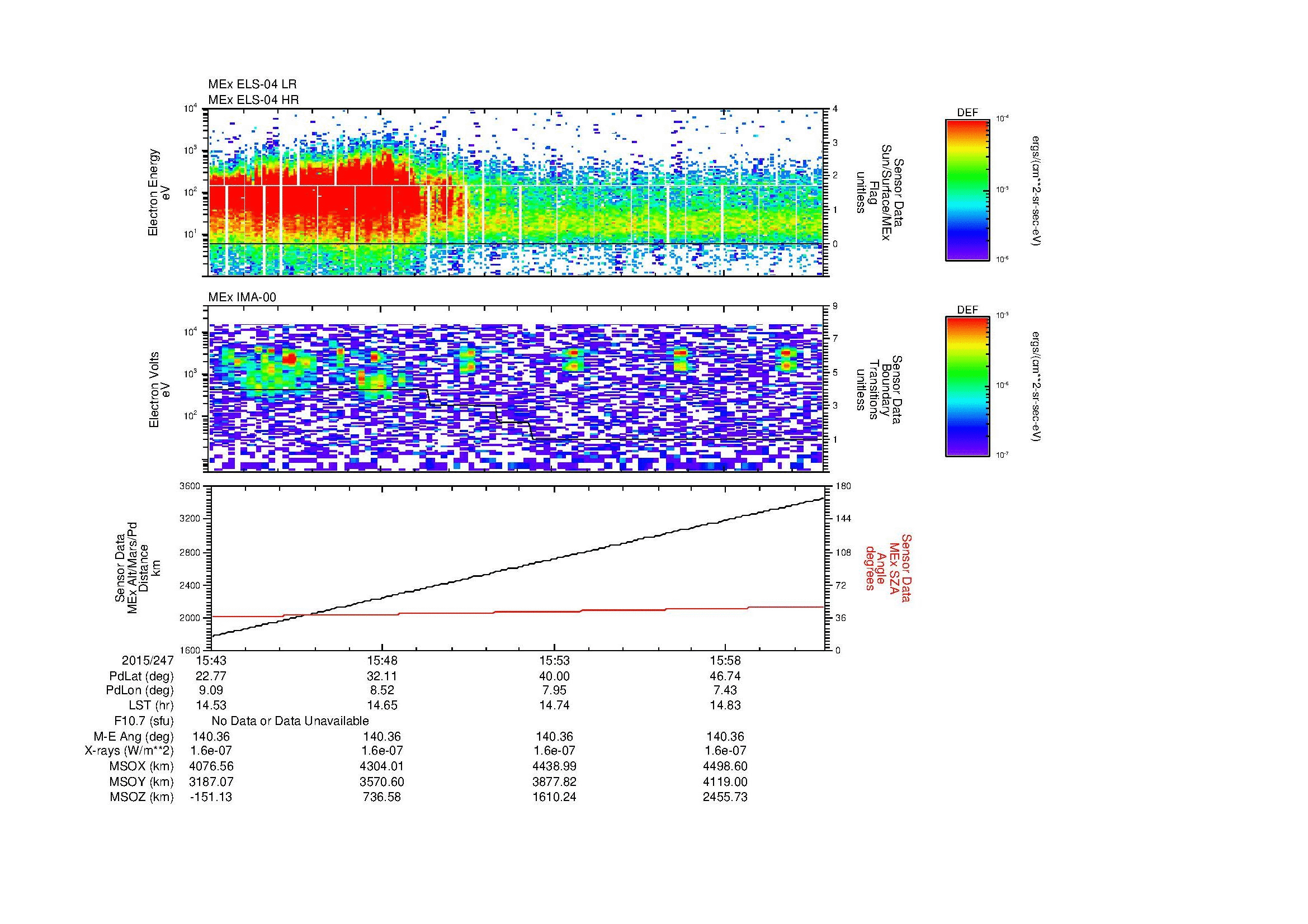1308x924 pixels.
Task: Click the 'X-rays (W/m**2)' row label
Action: pos(129,751)
